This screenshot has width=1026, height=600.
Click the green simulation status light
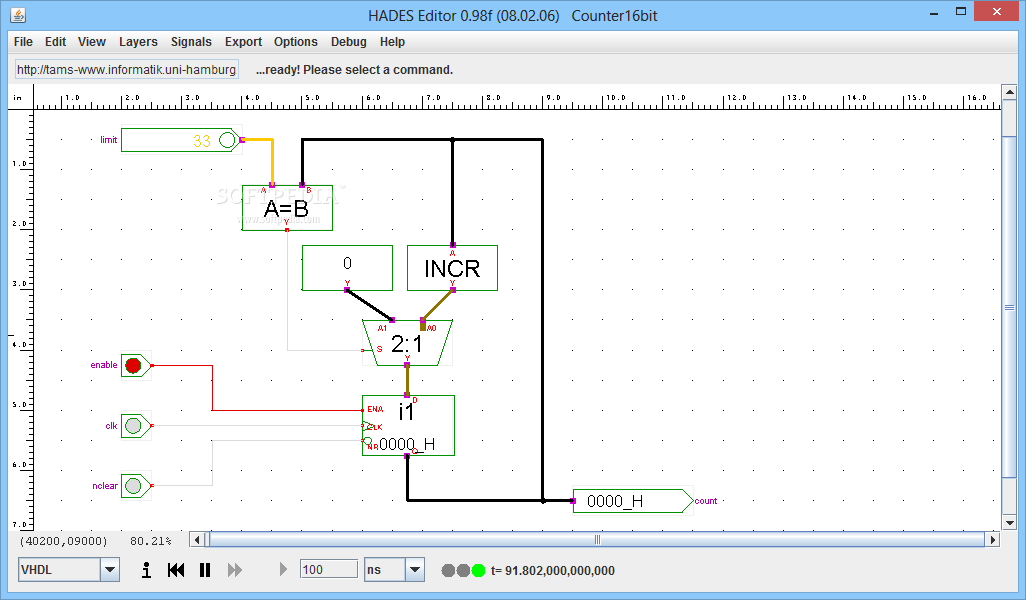478,571
